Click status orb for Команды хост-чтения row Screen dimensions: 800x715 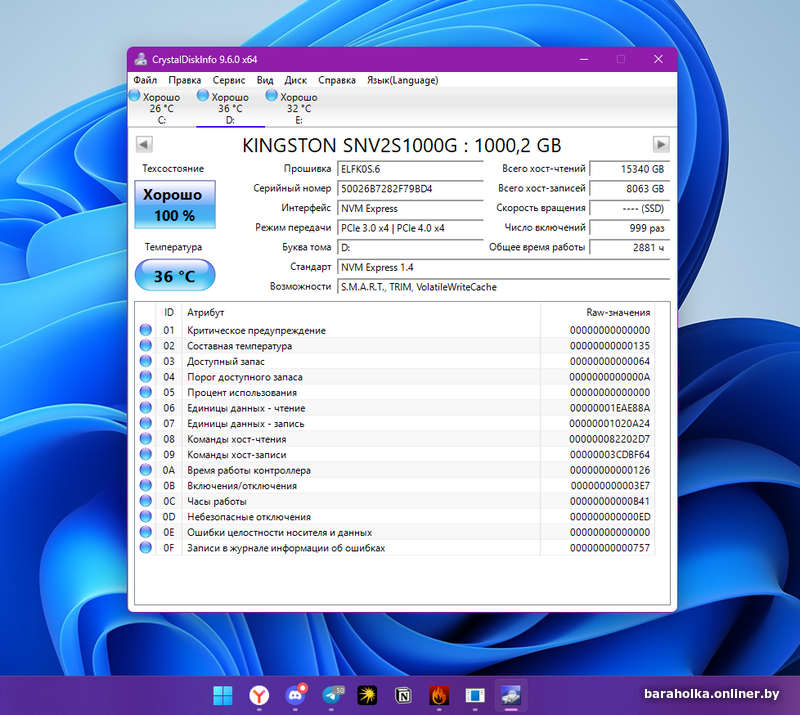[x=145, y=439]
